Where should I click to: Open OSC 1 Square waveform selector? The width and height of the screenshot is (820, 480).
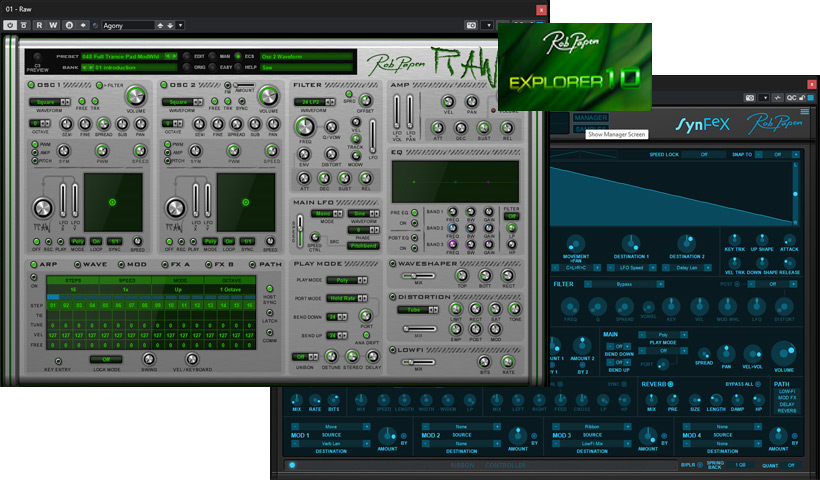(x=50, y=102)
